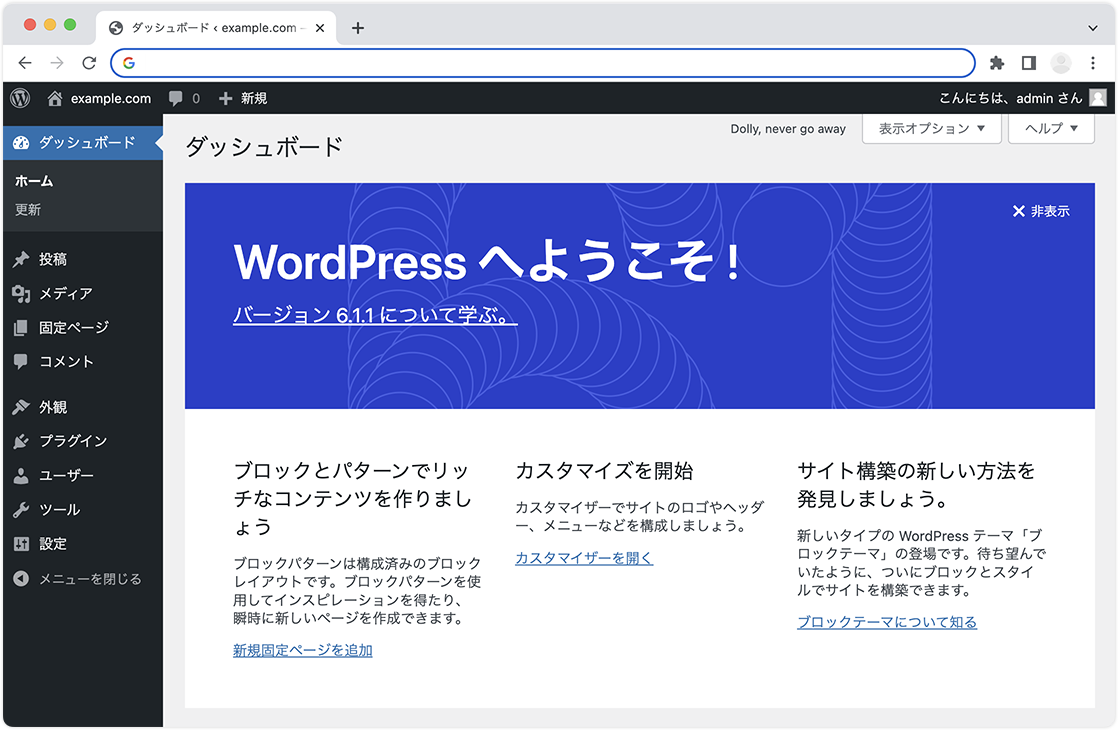Reload the page with the refresh icon

89,63
